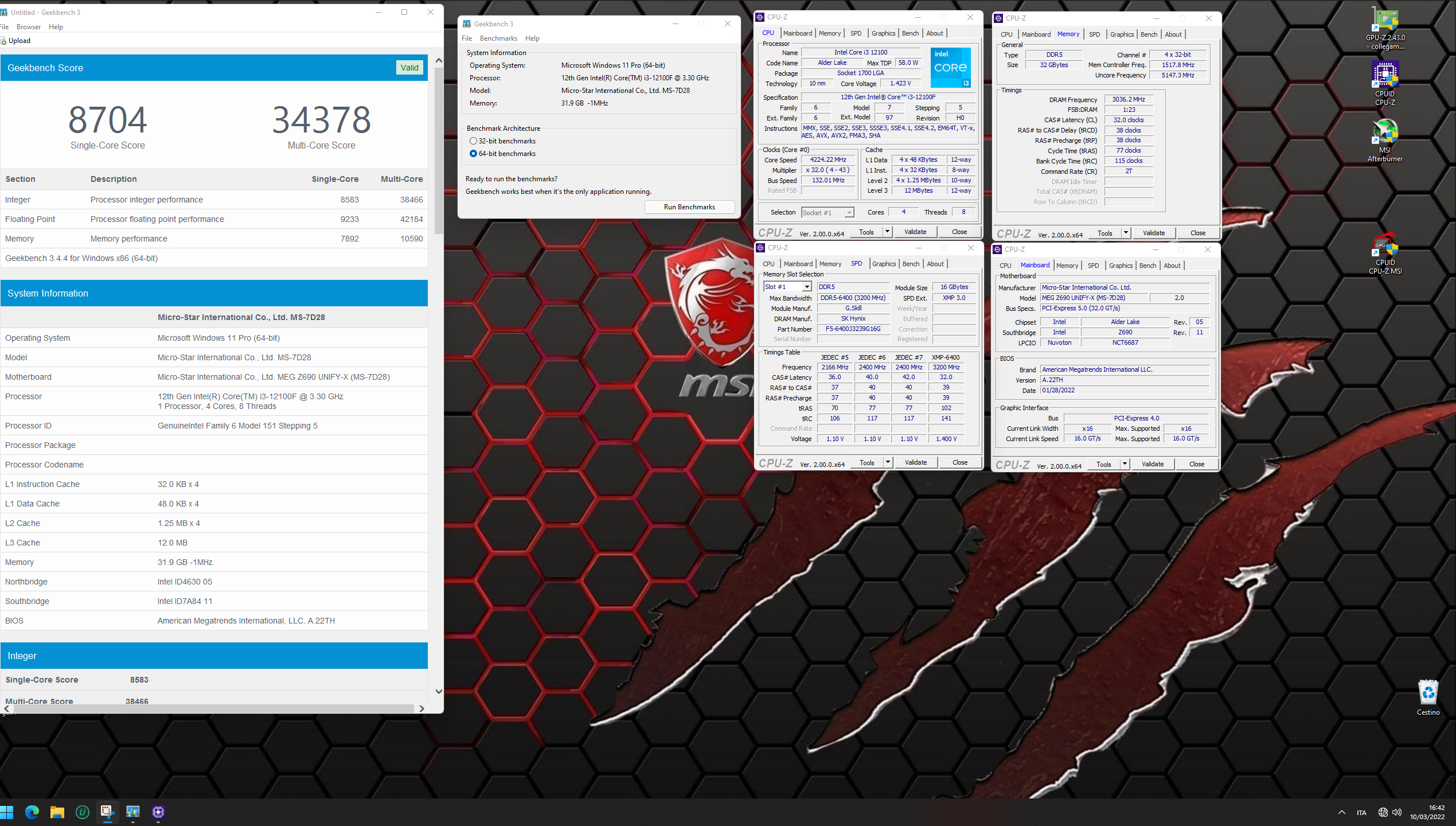The height and width of the screenshot is (826, 1456).
Task: Click the Intel Core i3 logo in CPU-Z
Action: click(x=950, y=68)
